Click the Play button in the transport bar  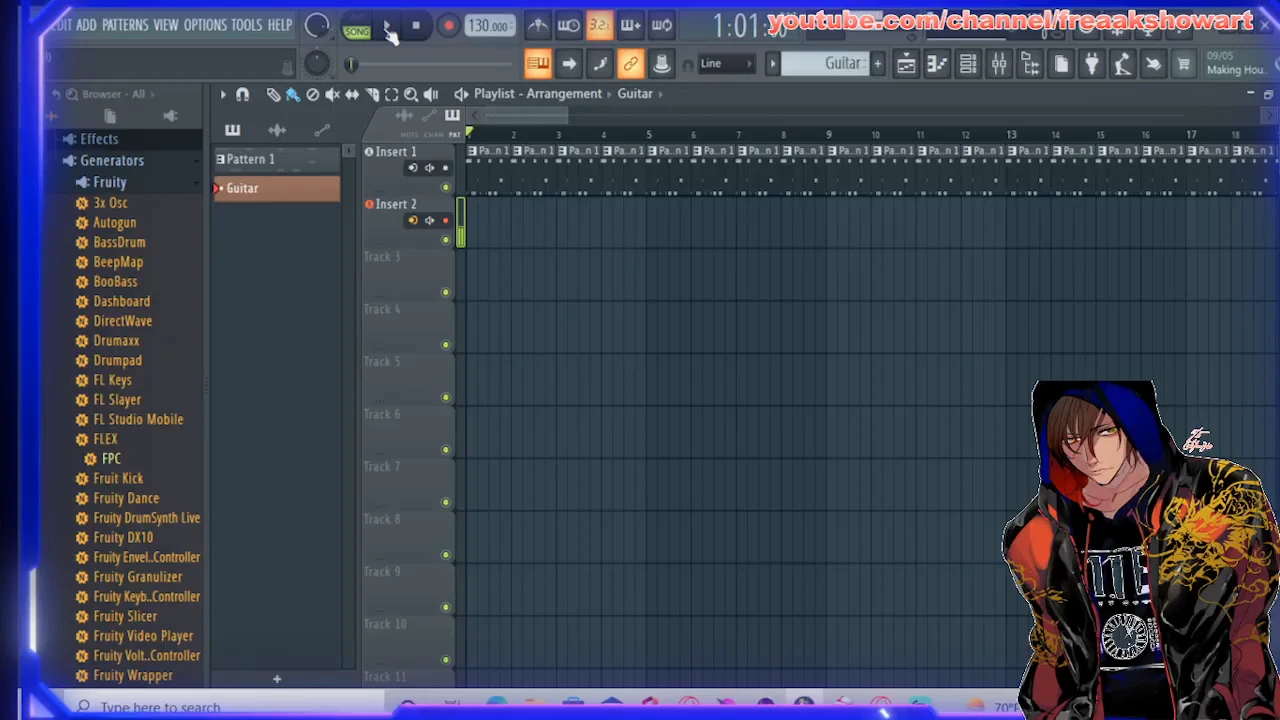coord(387,26)
